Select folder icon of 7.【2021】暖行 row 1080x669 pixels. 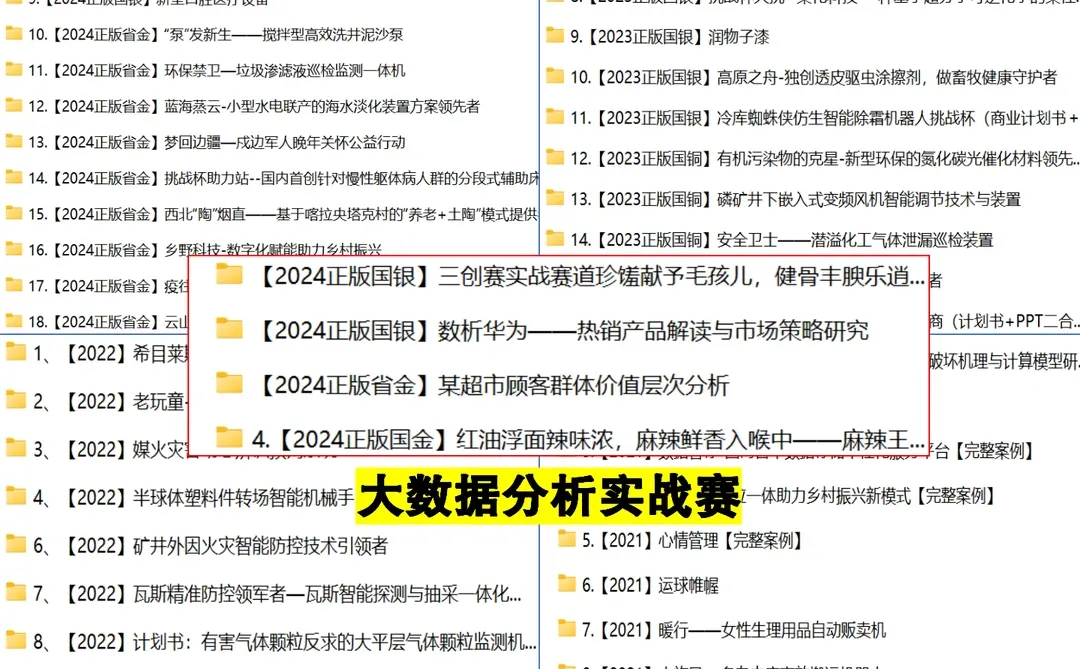click(x=567, y=629)
